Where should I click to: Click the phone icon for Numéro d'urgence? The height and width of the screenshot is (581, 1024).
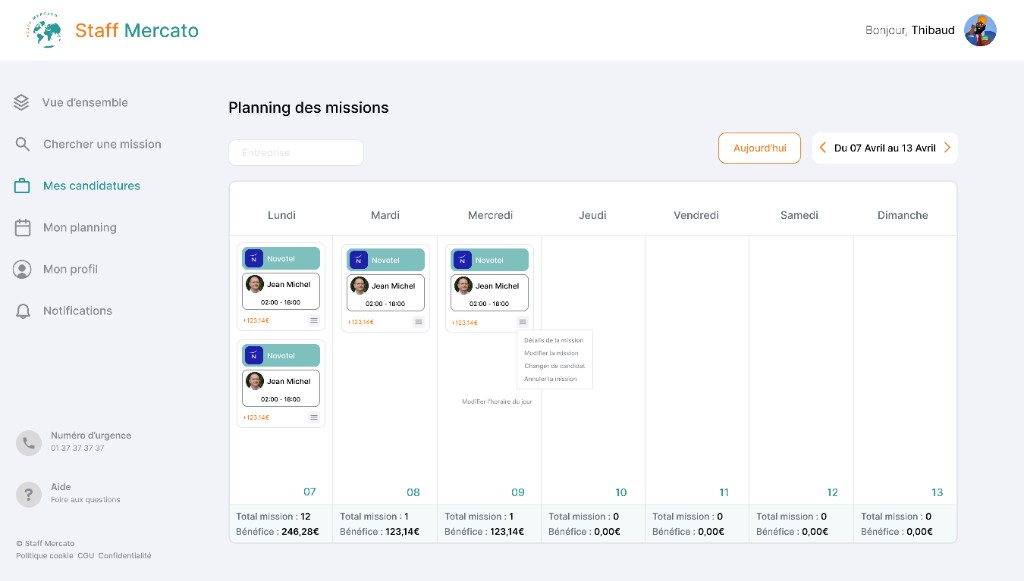(x=29, y=443)
